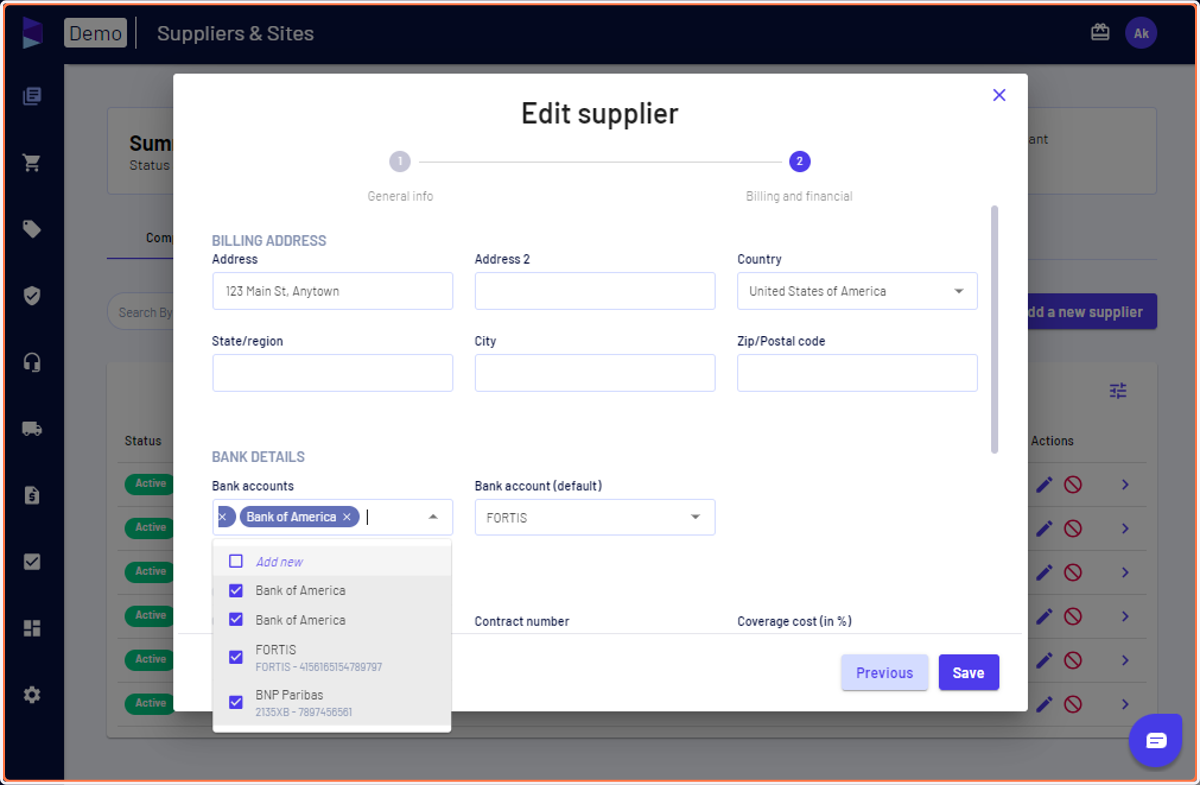Image resolution: width=1200 pixels, height=785 pixels.
Task: Uncheck the FORTIS bank account option
Action: click(x=236, y=657)
